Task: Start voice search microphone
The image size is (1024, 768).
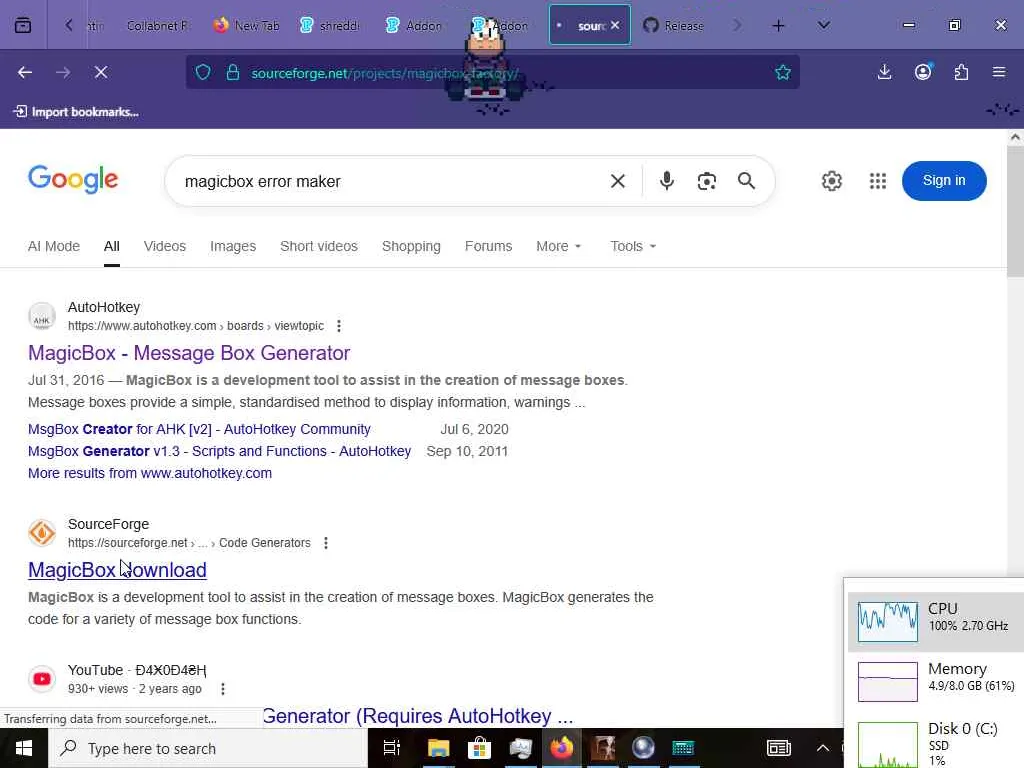Action: pos(666,181)
